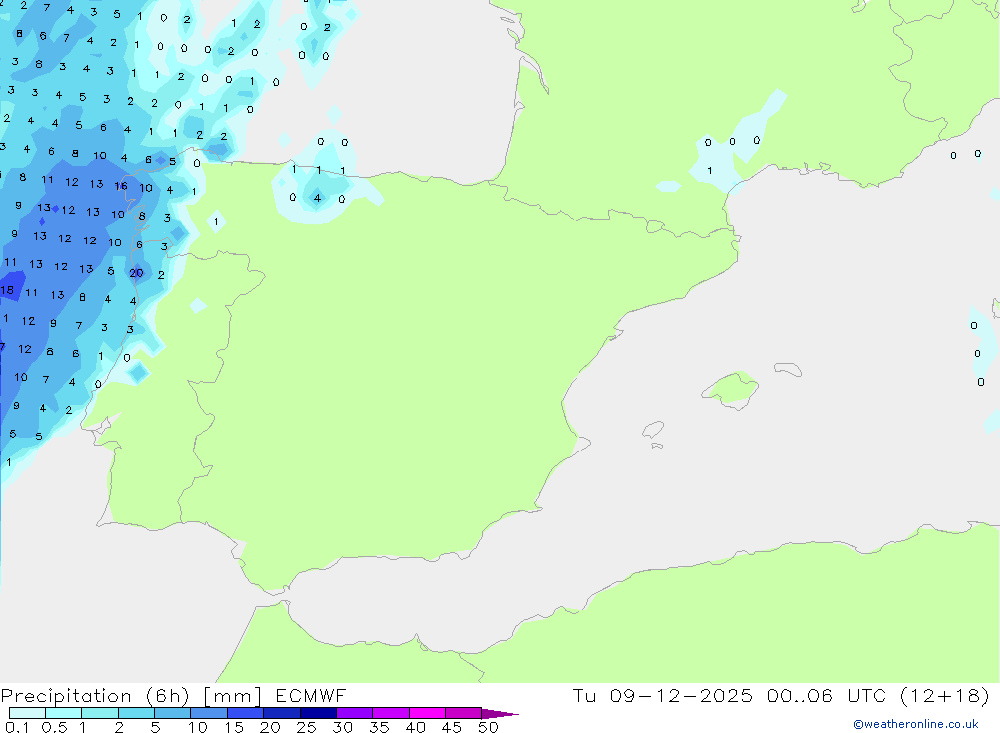
Task: Click the "25" legend scale label
Action: (307, 727)
